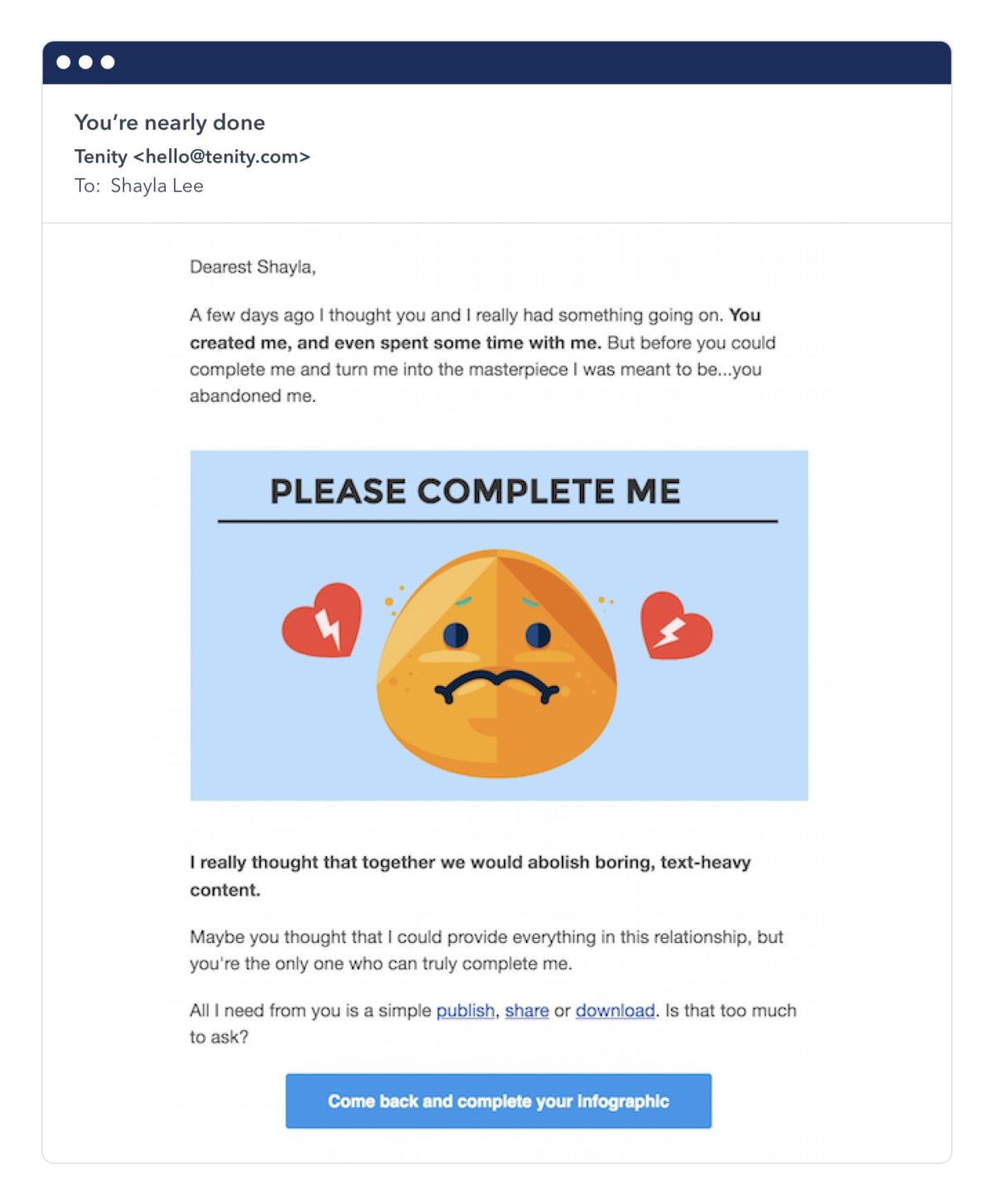Click the right broken heart icon
Screen dimensions: 994x1204
pos(675,627)
